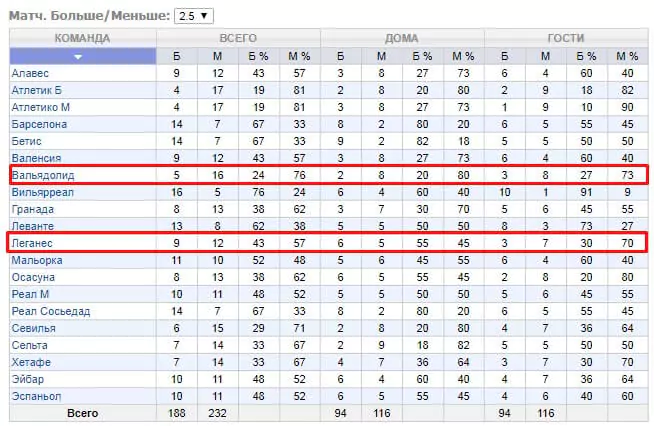
Task: Open the 2.5 over/under dropdown
Action: tap(194, 16)
